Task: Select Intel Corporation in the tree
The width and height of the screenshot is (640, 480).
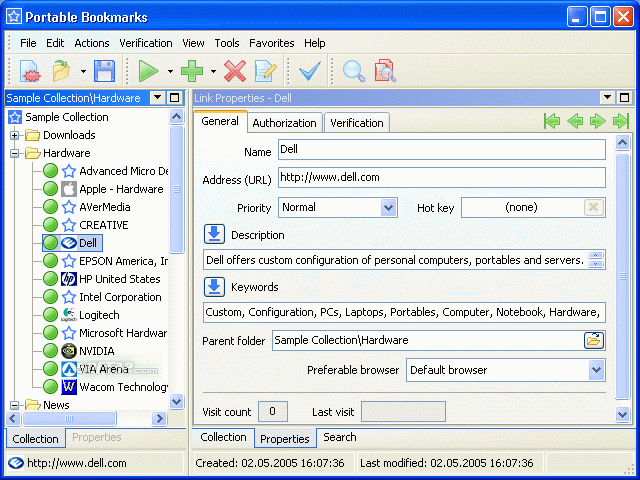Action: pos(120,297)
